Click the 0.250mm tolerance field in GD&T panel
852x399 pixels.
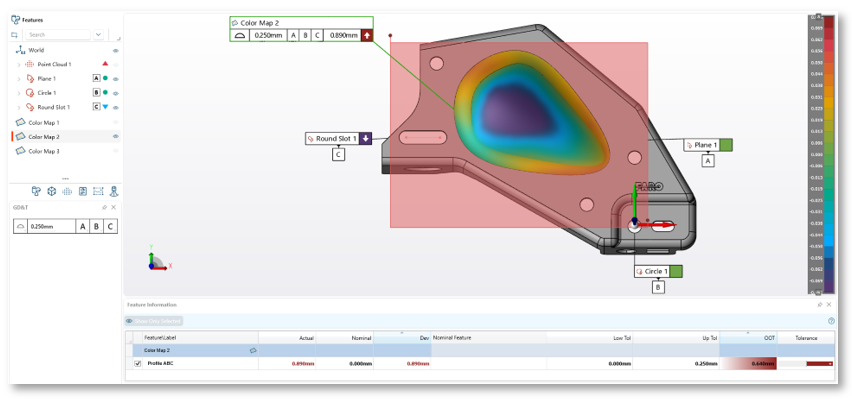51,227
